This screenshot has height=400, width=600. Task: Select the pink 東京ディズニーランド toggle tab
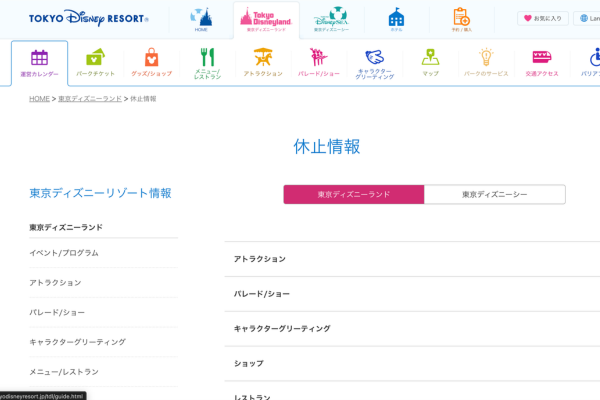click(x=354, y=194)
